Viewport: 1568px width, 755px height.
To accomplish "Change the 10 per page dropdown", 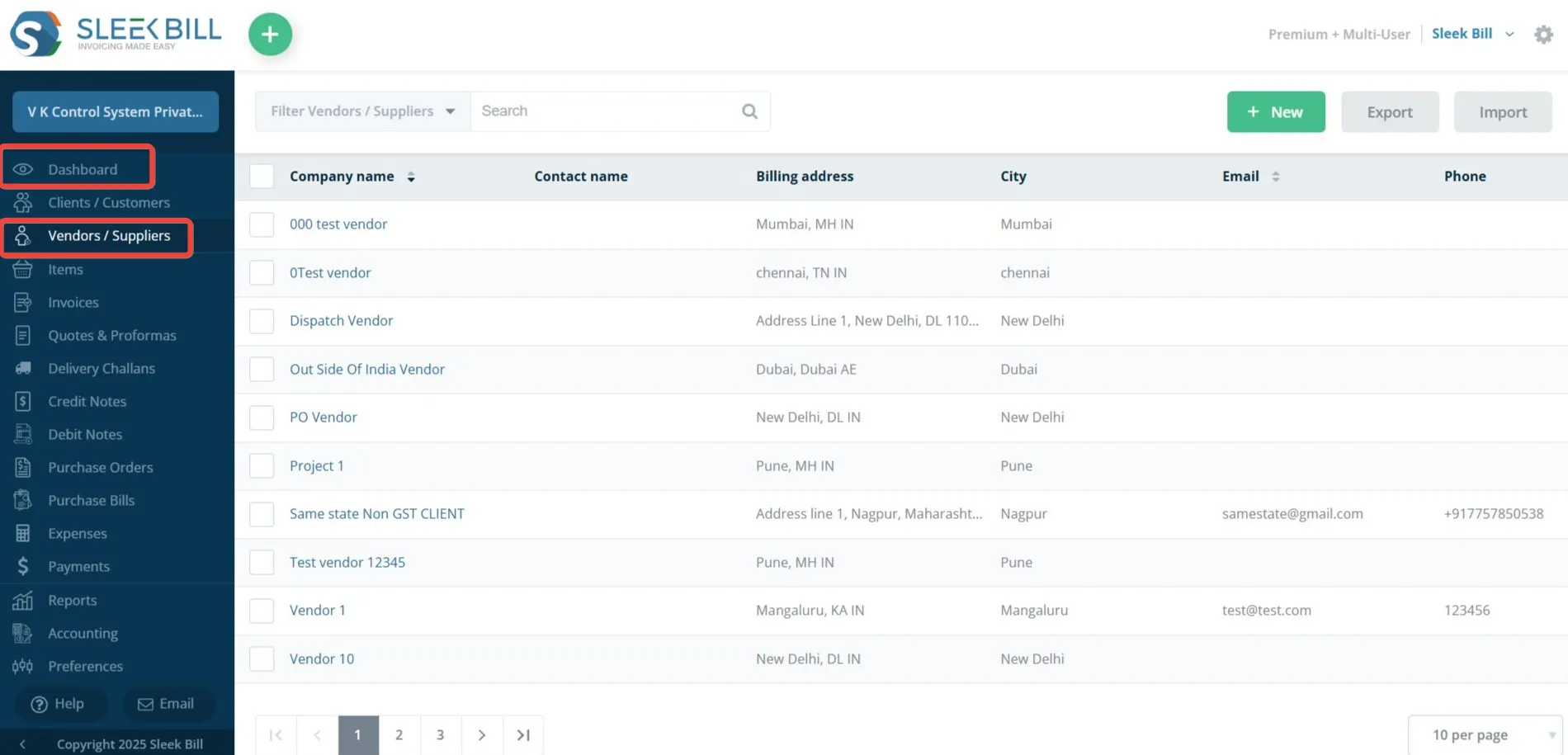I will (x=1485, y=734).
